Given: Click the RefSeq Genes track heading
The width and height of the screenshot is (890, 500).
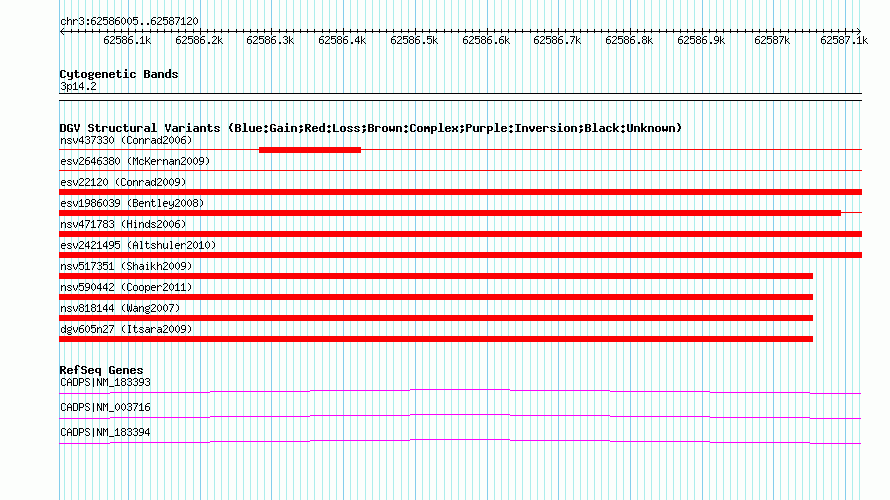Looking at the screenshot, I should pos(102,370).
